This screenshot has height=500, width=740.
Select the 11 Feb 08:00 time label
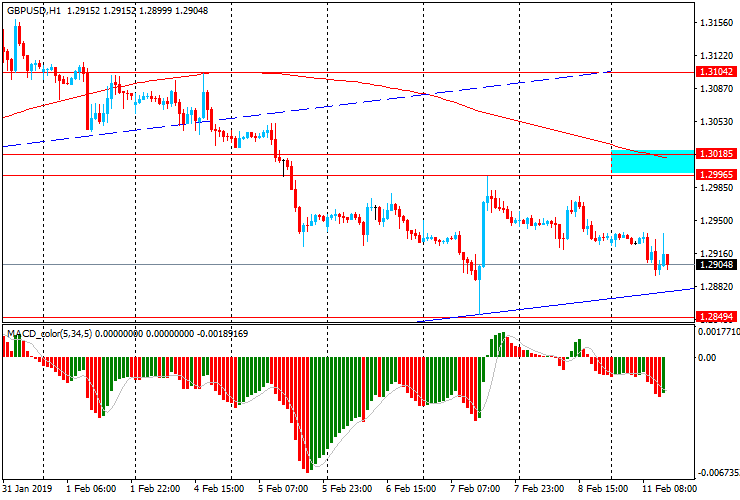click(667, 489)
